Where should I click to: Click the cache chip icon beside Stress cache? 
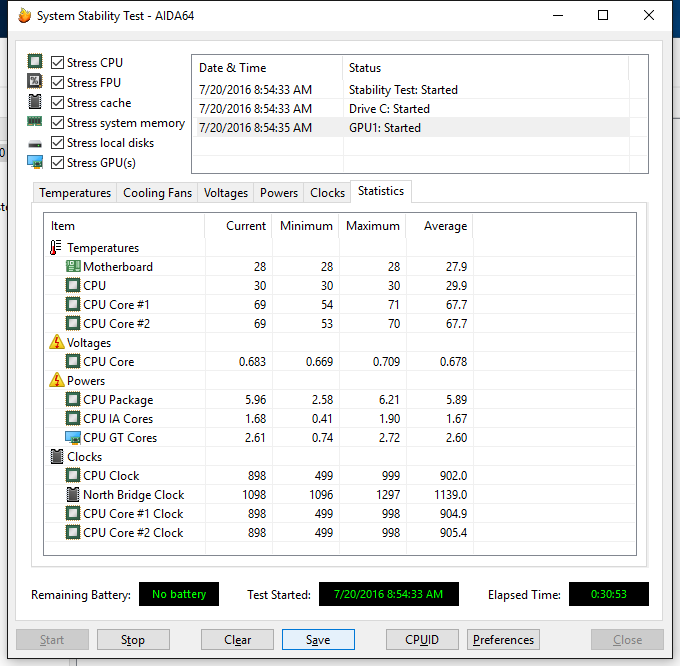point(35,101)
